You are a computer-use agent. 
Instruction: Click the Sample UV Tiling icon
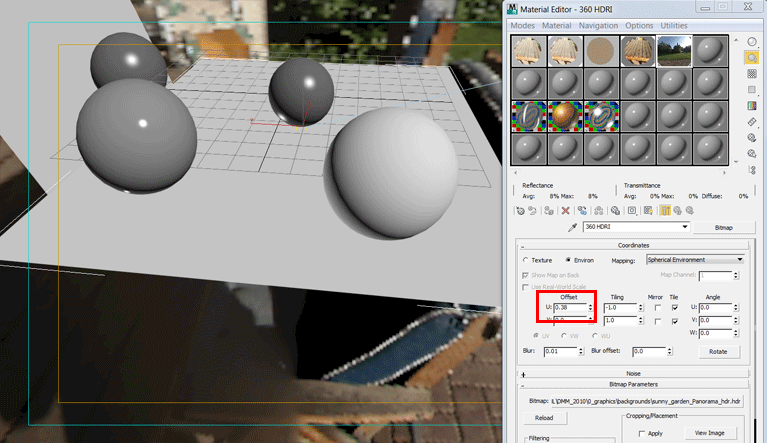click(752, 89)
